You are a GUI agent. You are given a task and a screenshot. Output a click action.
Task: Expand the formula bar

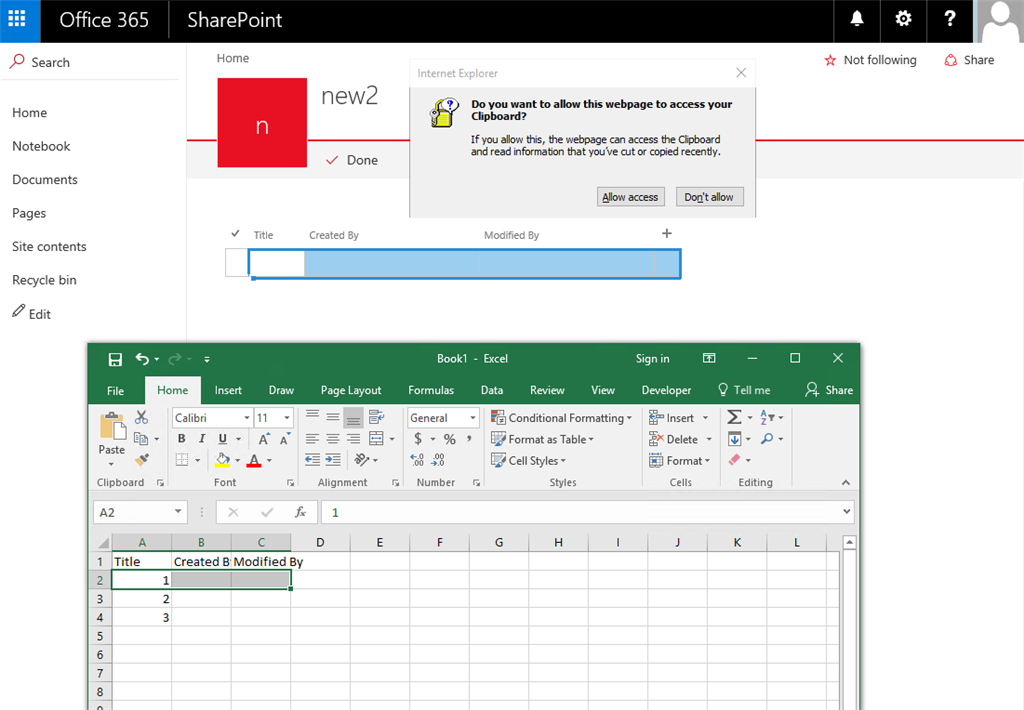[847, 511]
